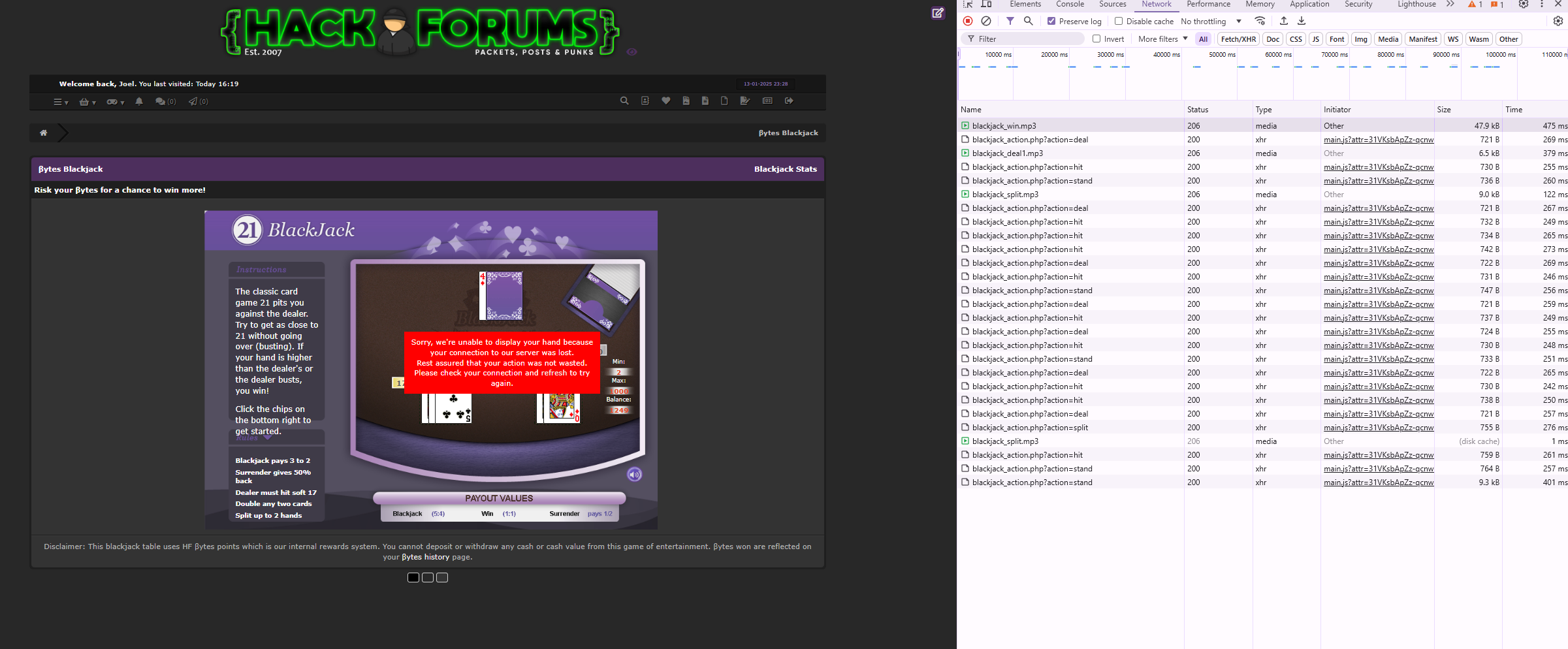Open the network search magnifier in DevTools
This screenshot has height=649, width=1568.
click(x=1029, y=21)
